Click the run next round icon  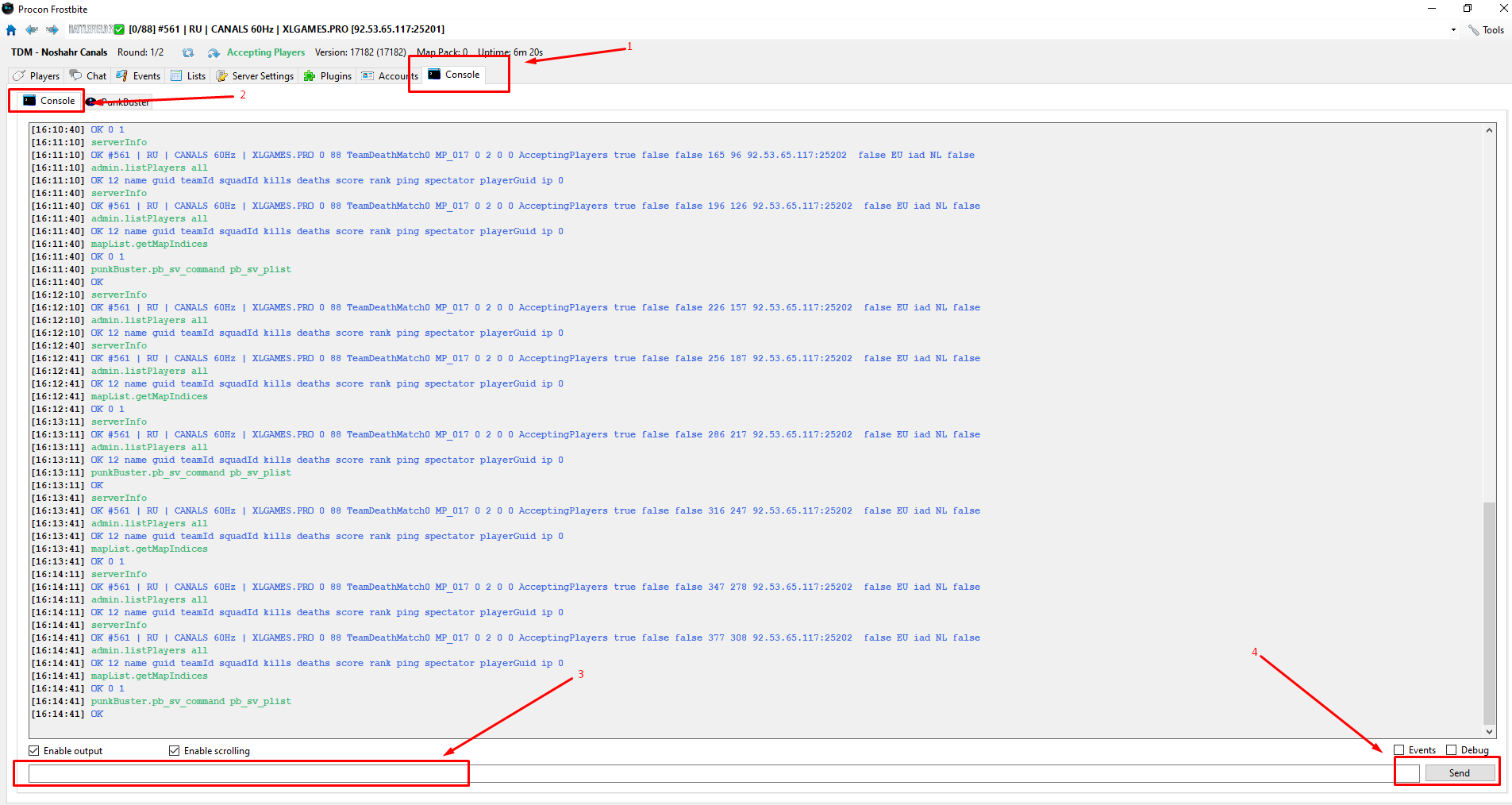214,53
